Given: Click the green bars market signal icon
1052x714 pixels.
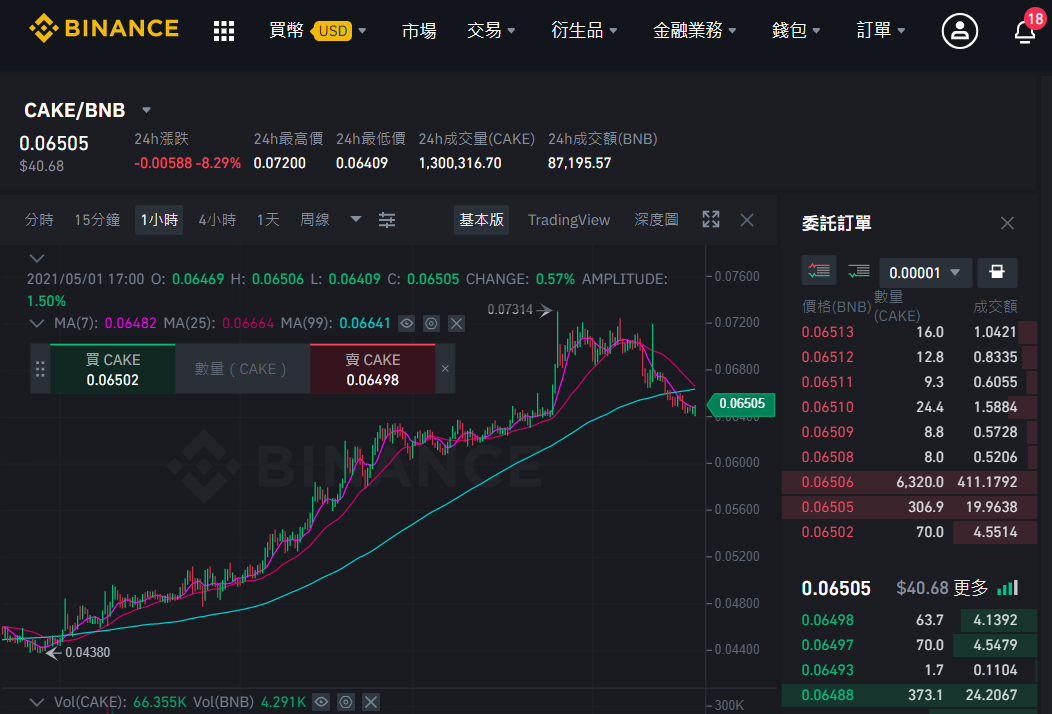Looking at the screenshot, I should 1008,588.
